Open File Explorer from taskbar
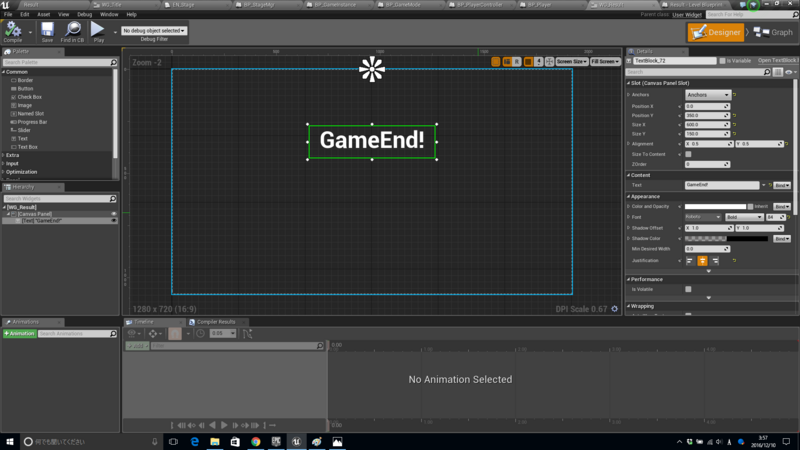 215,442
